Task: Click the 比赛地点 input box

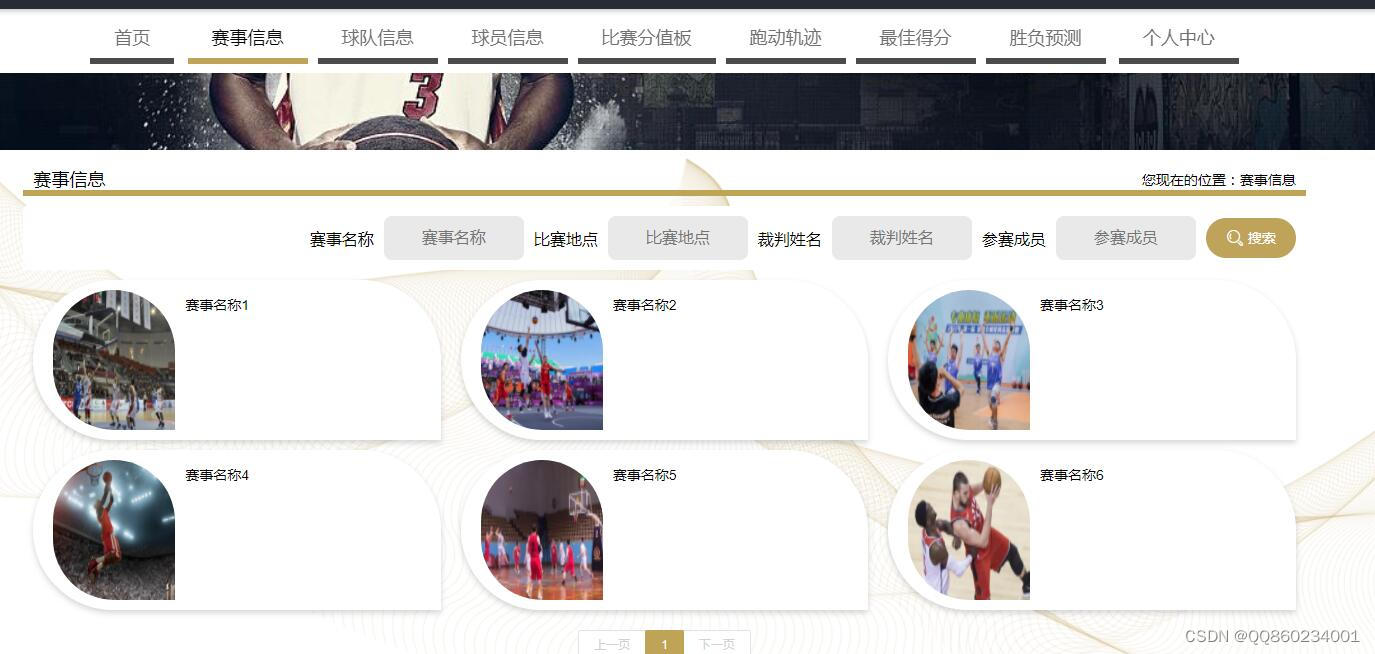Action: pyautogui.click(x=678, y=237)
